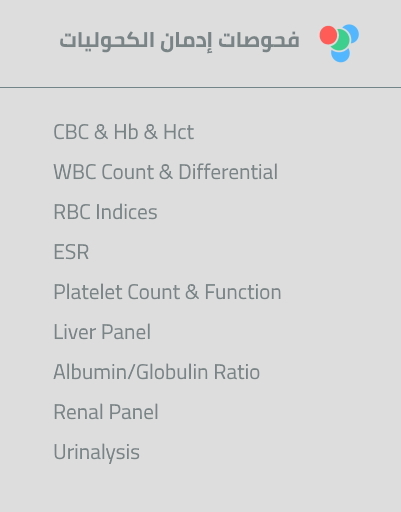
Task: Click the colorful circles logo icon
Action: pos(339,43)
